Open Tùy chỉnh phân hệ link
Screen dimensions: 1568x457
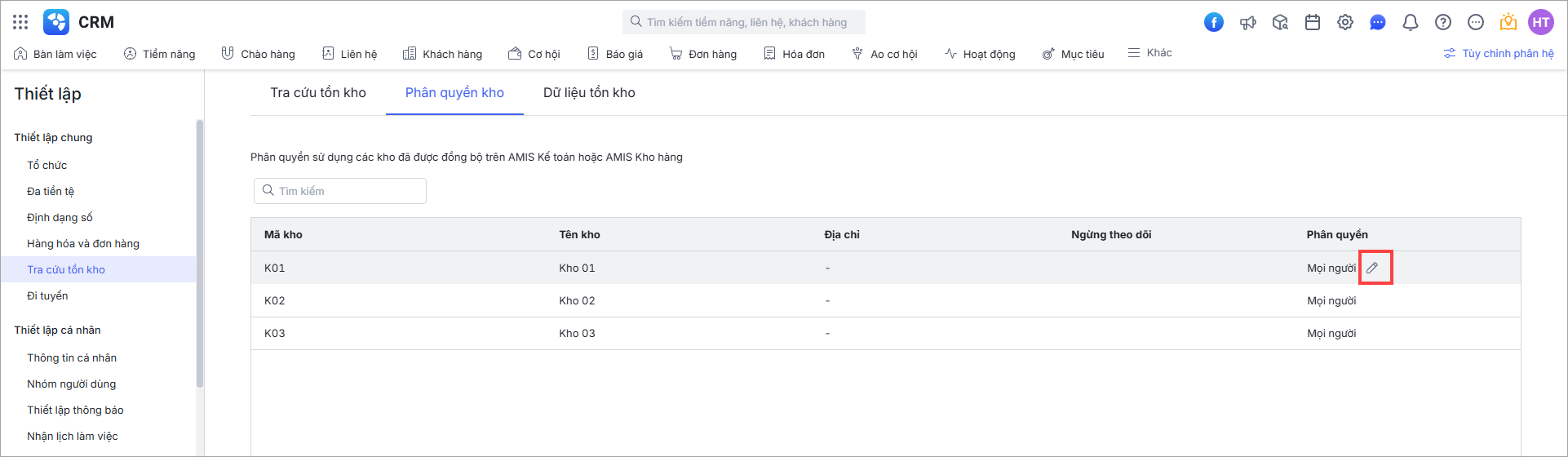click(1499, 54)
